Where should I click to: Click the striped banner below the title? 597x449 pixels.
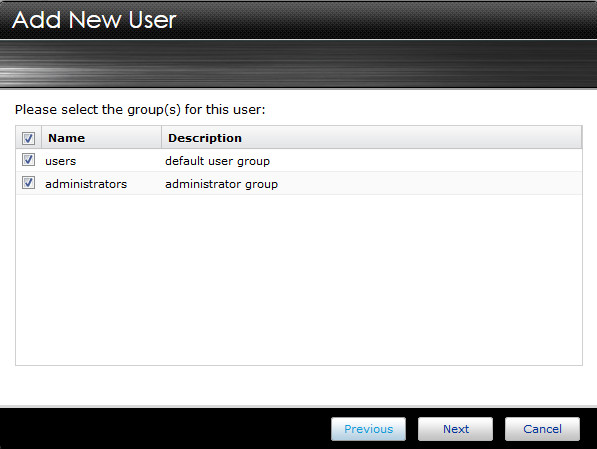point(298,64)
